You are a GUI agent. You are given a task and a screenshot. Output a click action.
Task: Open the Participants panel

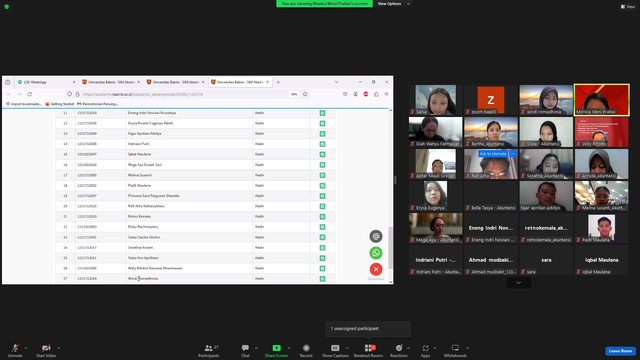click(x=209, y=350)
